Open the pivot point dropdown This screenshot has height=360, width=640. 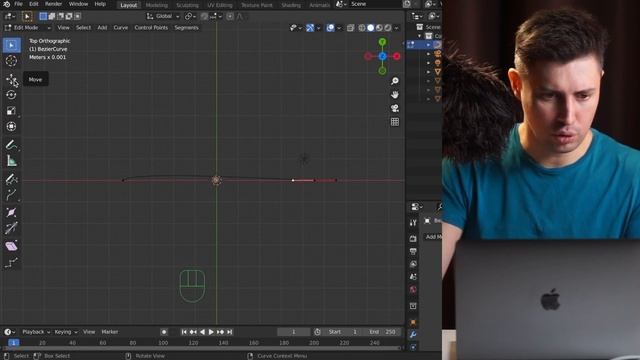tap(191, 16)
